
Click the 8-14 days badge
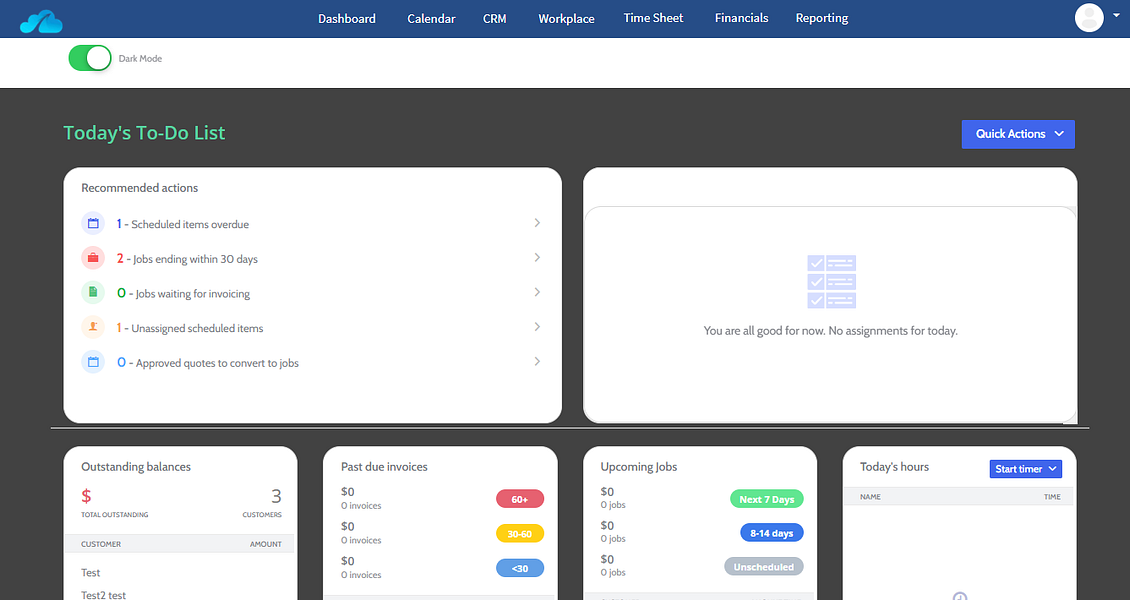[771, 533]
